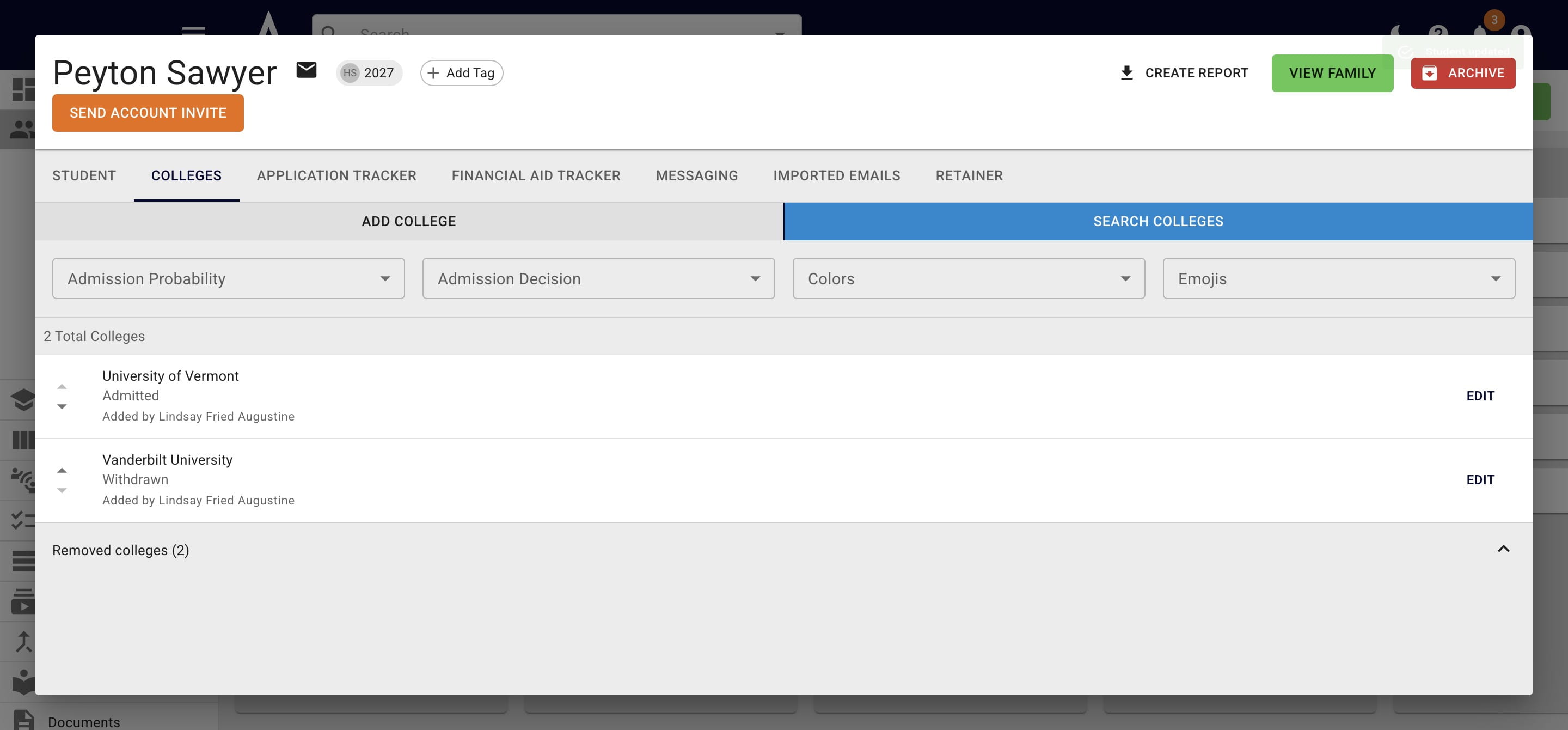Open the dashboard grid icon in background sidebar
The image size is (1568, 730).
click(23, 89)
